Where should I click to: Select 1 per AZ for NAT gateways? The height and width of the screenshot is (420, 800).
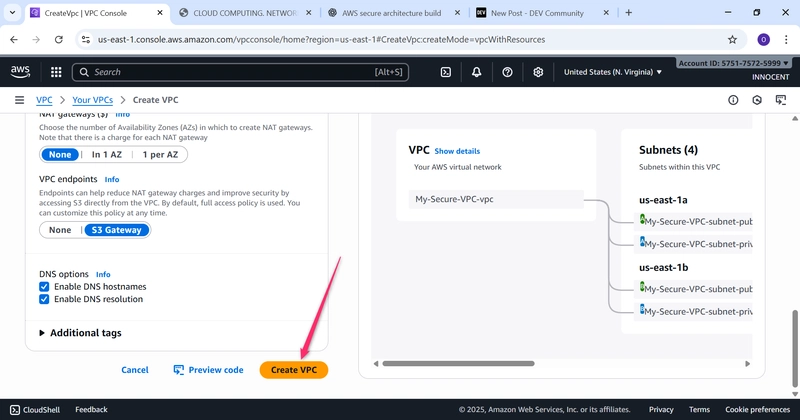[x=160, y=155]
